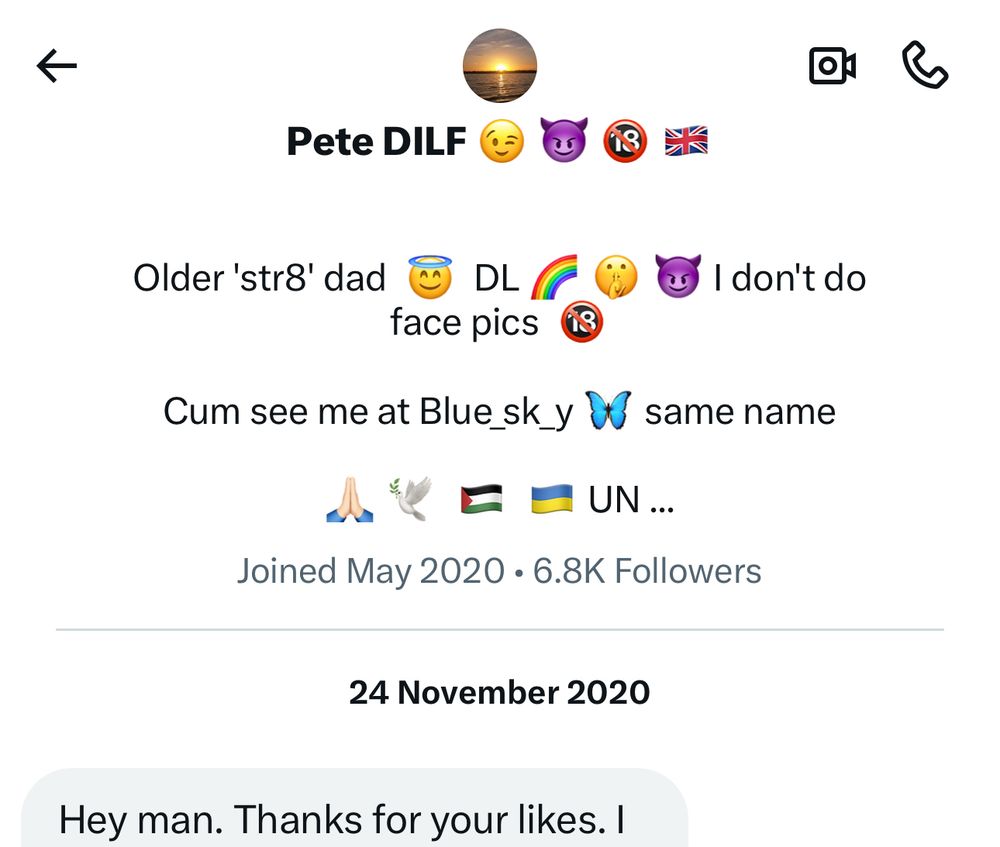Start an audio phone call
The width and height of the screenshot is (1000, 847).
pyautogui.click(x=924, y=66)
